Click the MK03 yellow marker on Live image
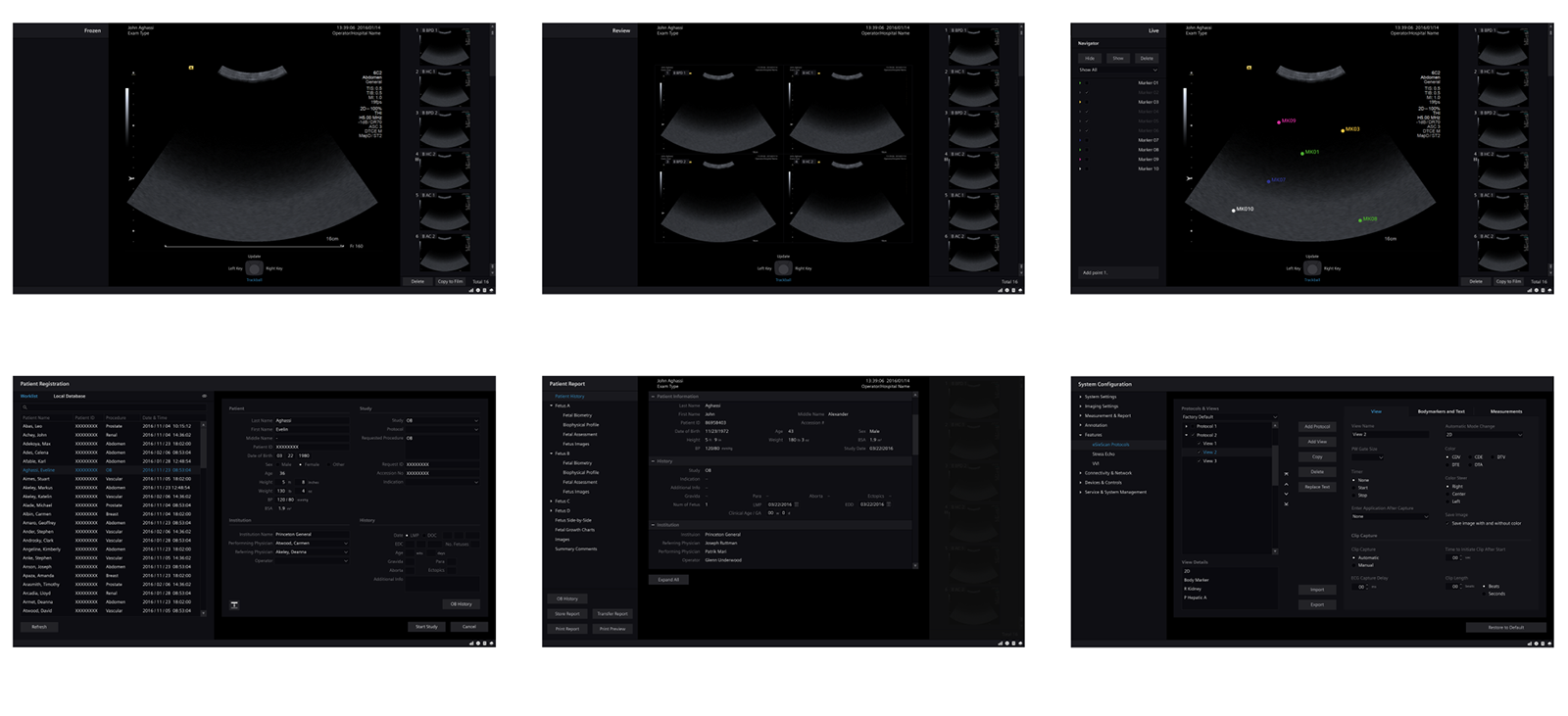This screenshot has width=1568, height=716. point(1343,129)
